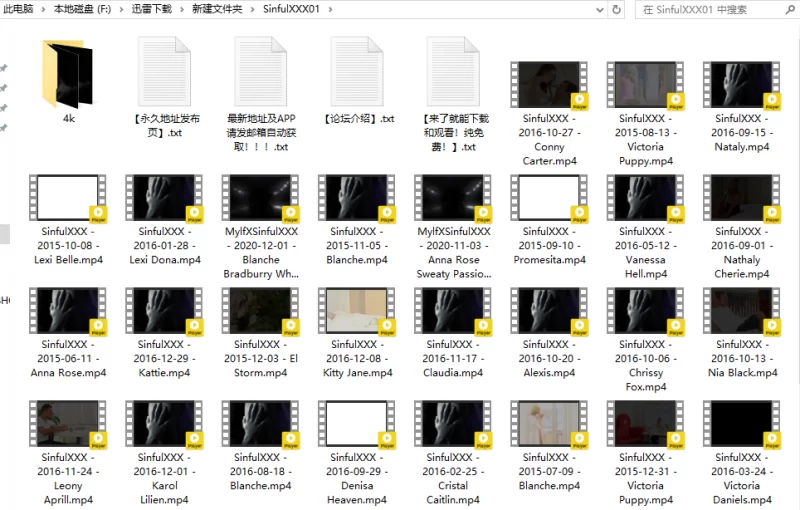The width and height of the screenshot is (800, 510).
Task: Click the 此电脑 breadcrumb
Action: [18, 9]
